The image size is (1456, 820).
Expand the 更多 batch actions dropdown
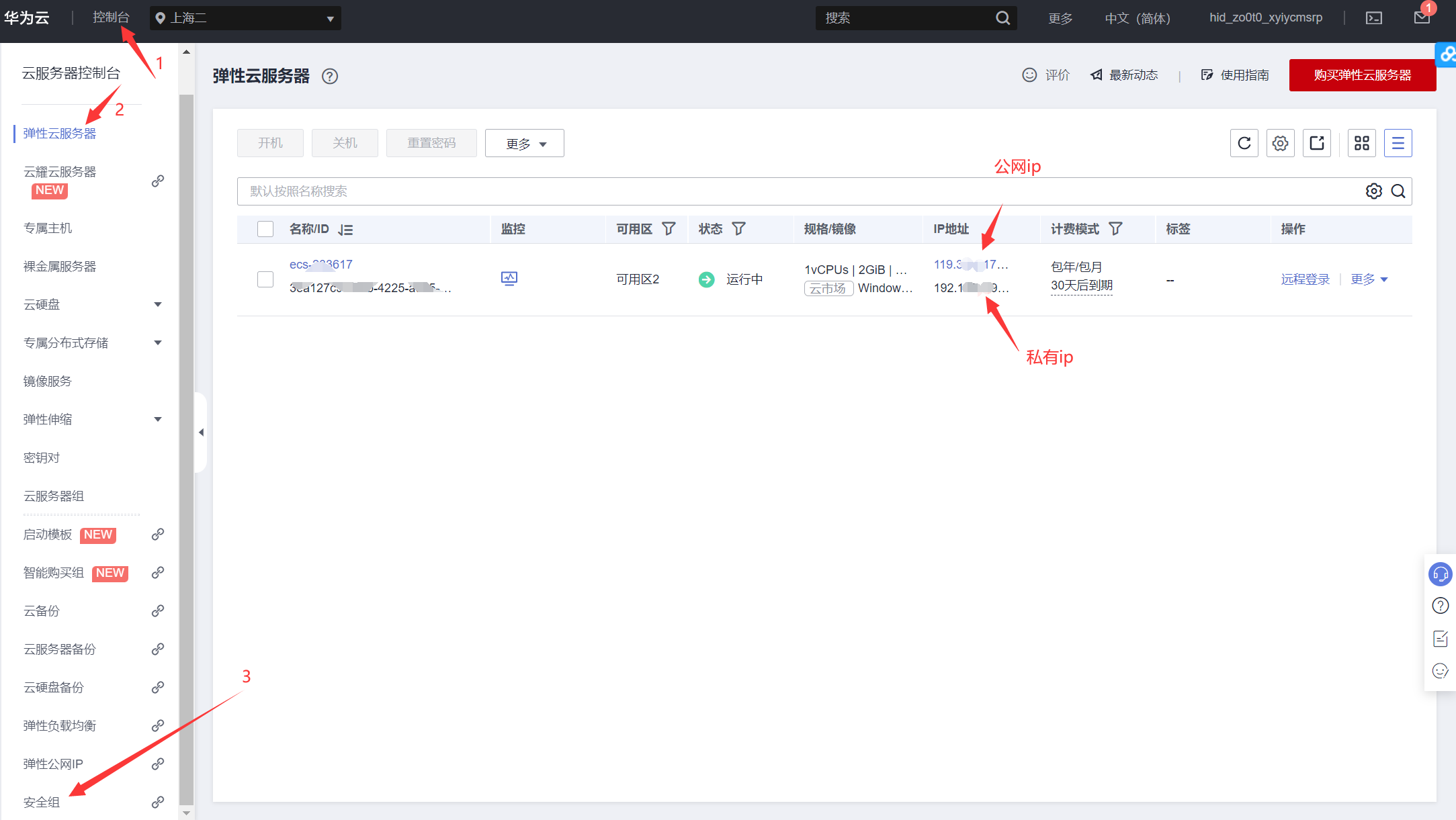coord(524,144)
